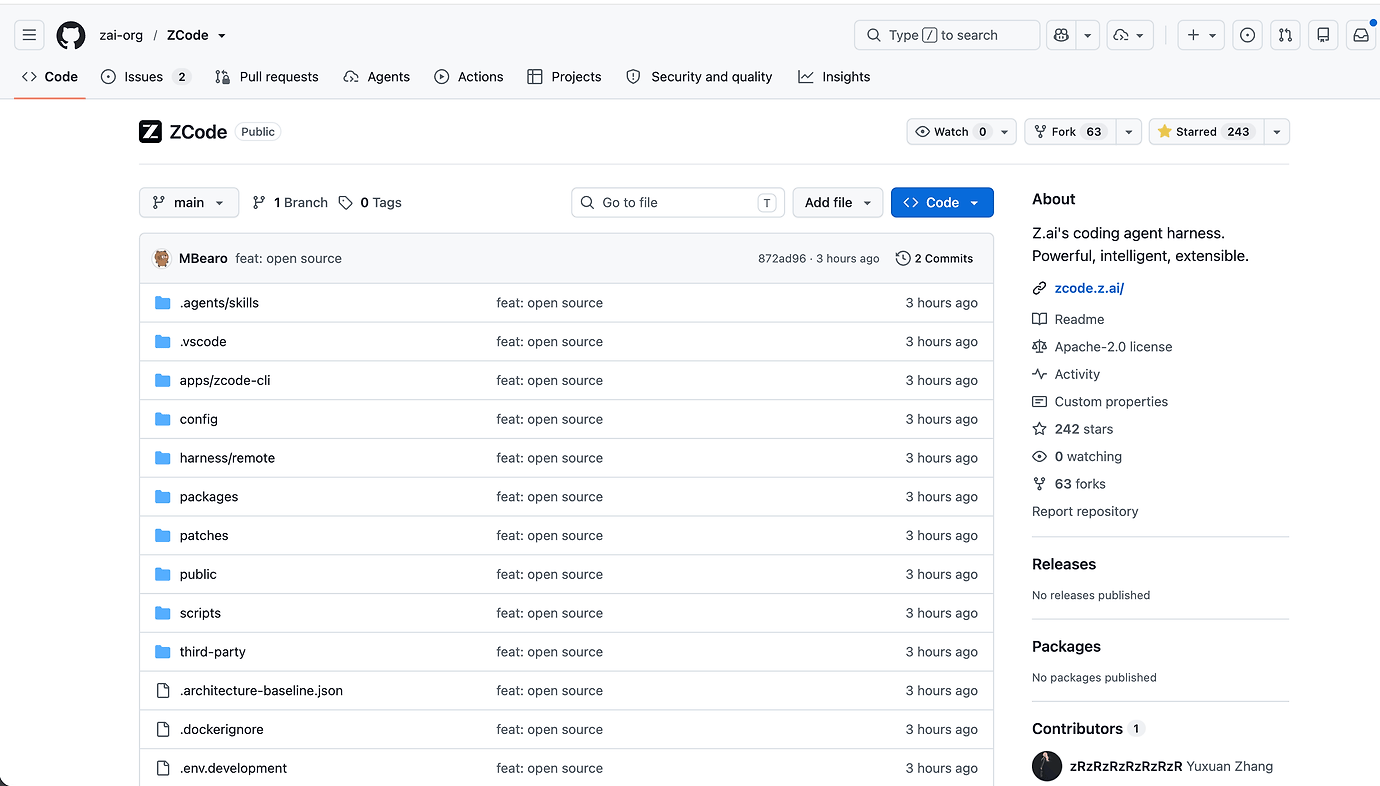The image size is (1380, 786).
Task: Open the create new plus dropdown
Action: pos(1201,35)
